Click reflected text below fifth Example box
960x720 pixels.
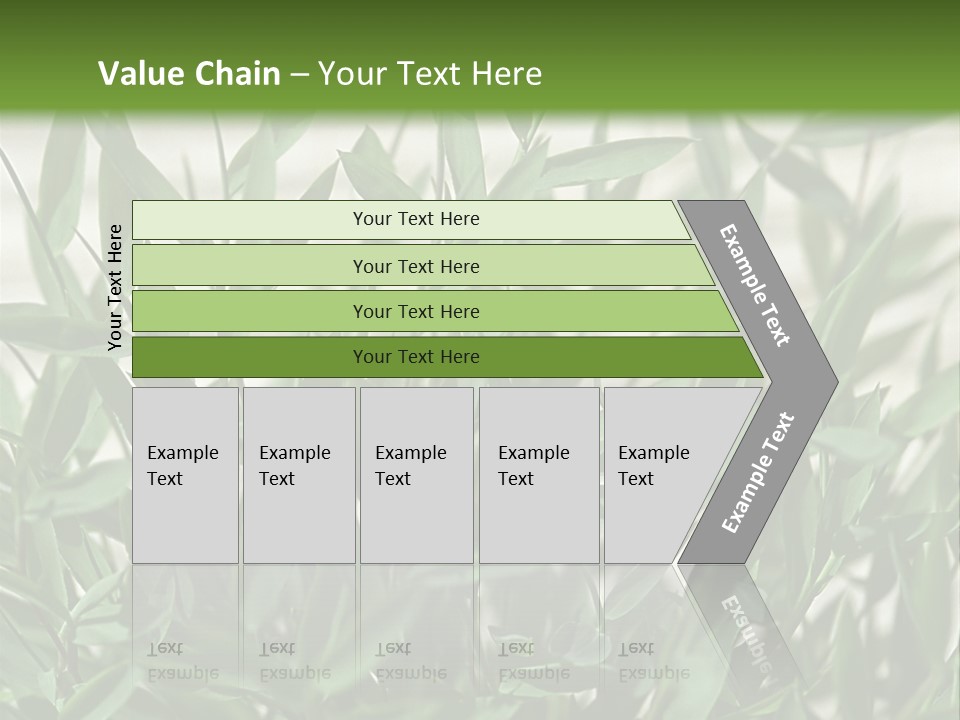coord(654,662)
